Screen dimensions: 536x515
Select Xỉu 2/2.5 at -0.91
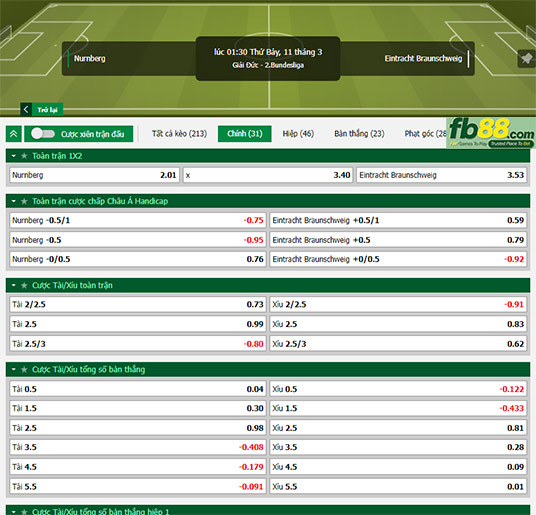pyautogui.click(x=398, y=304)
